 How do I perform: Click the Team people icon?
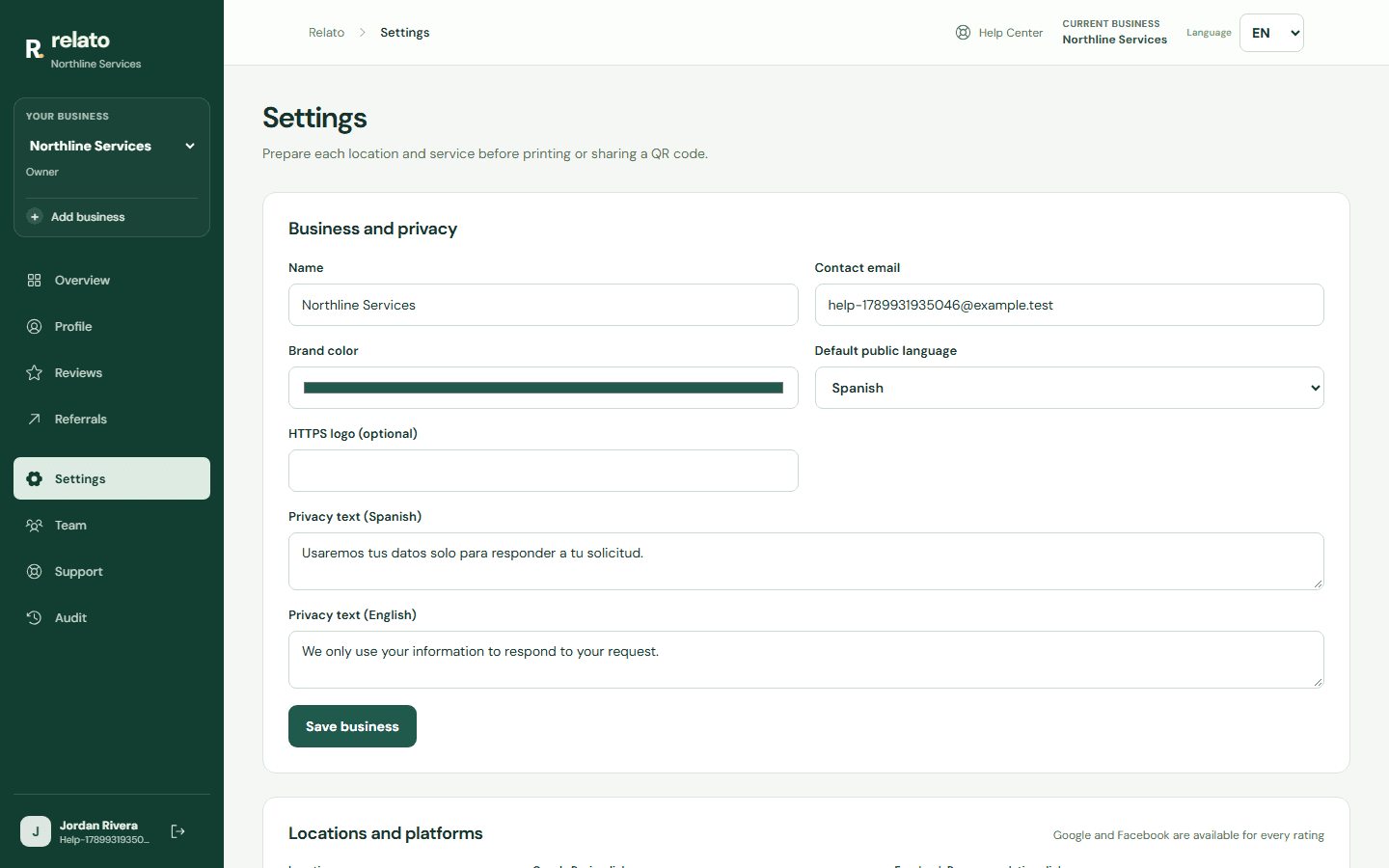(35, 526)
